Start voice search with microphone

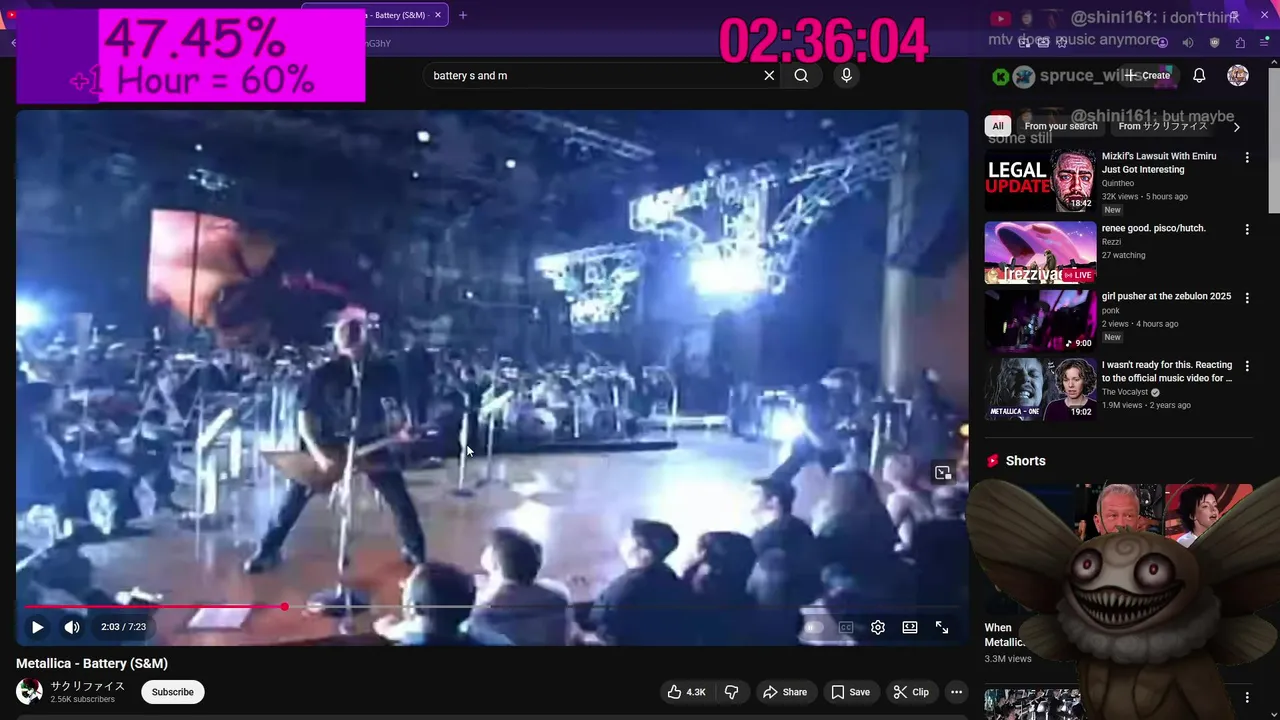coord(846,75)
